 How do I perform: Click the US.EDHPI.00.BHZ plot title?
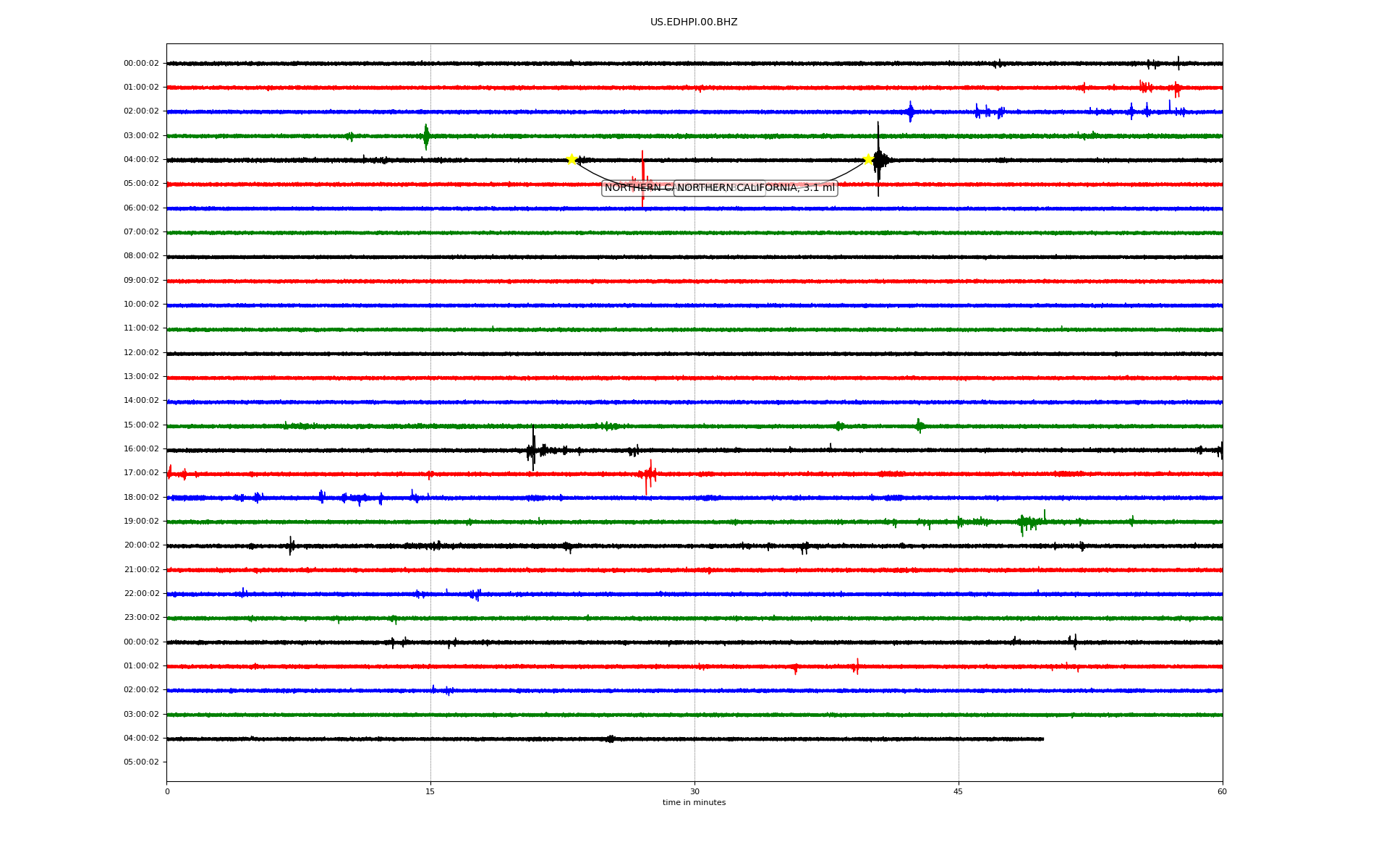(x=694, y=22)
